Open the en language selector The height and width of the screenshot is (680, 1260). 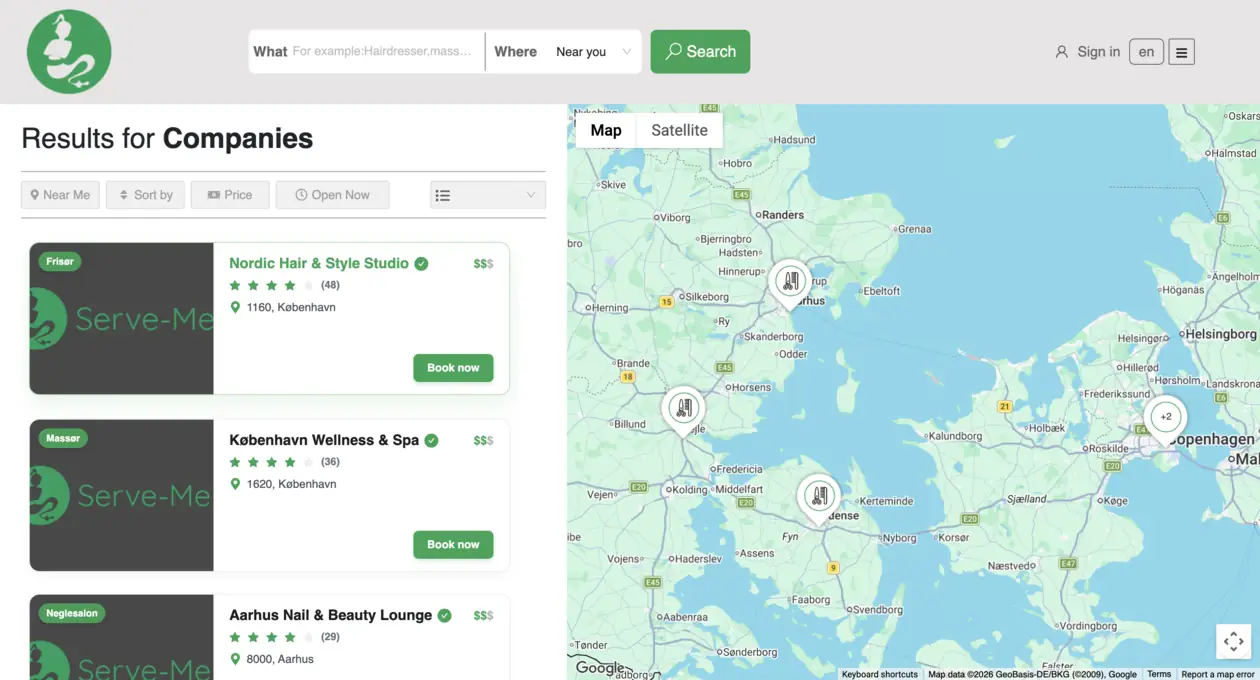click(1146, 52)
